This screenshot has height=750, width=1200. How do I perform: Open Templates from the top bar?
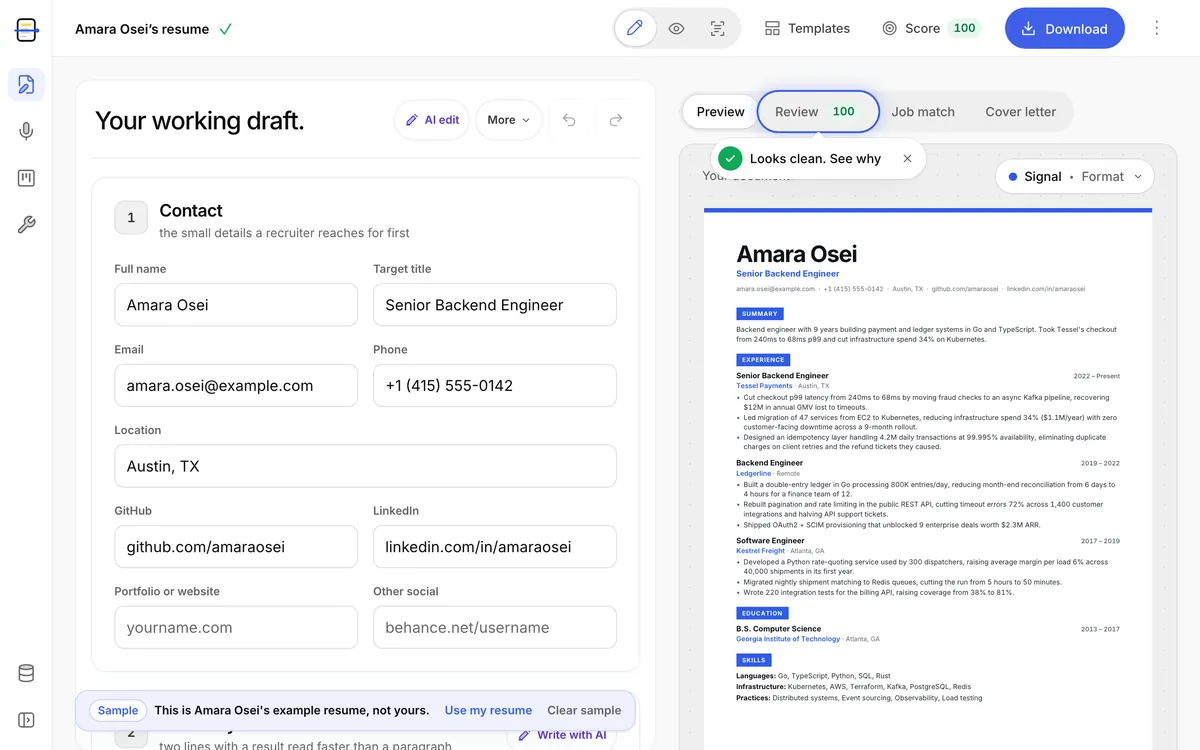click(807, 28)
